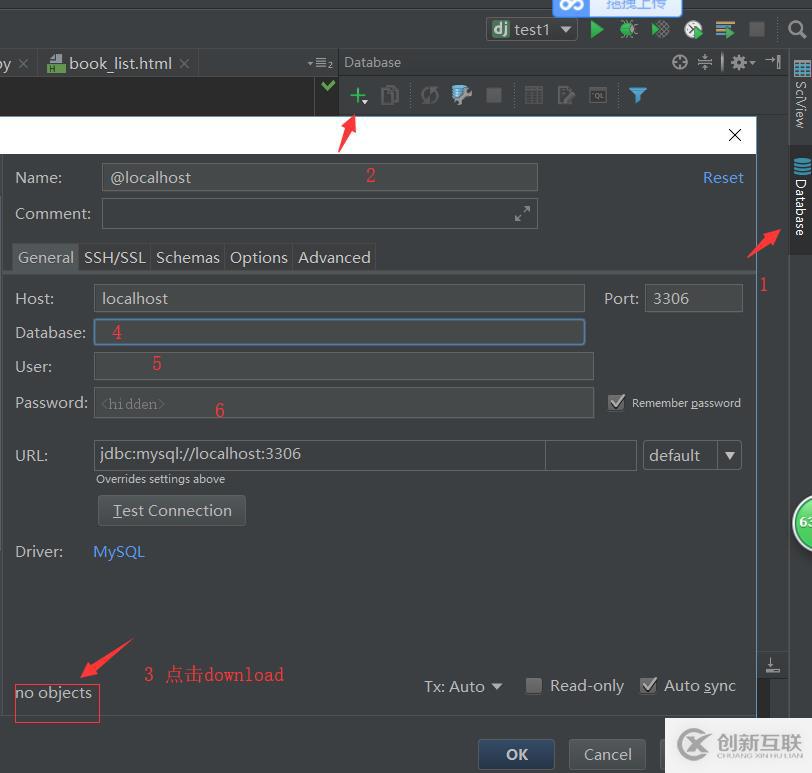
Task: Collapse all in Database panel
Action: [704, 63]
